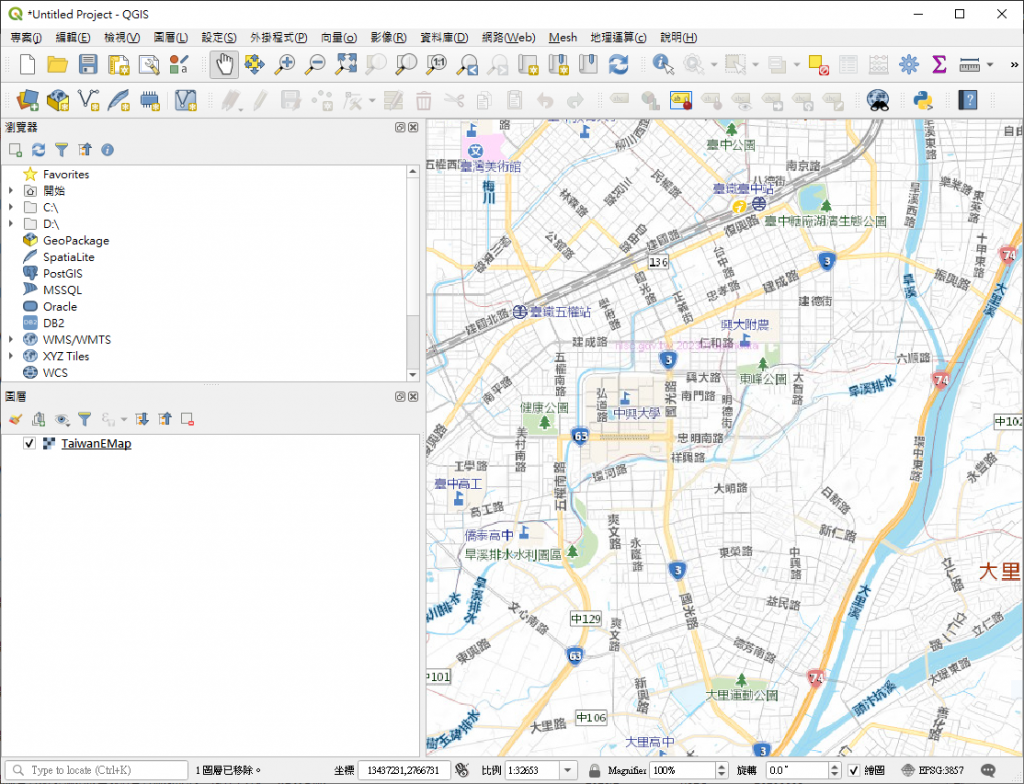Open statistical summary sigma icon

939,64
